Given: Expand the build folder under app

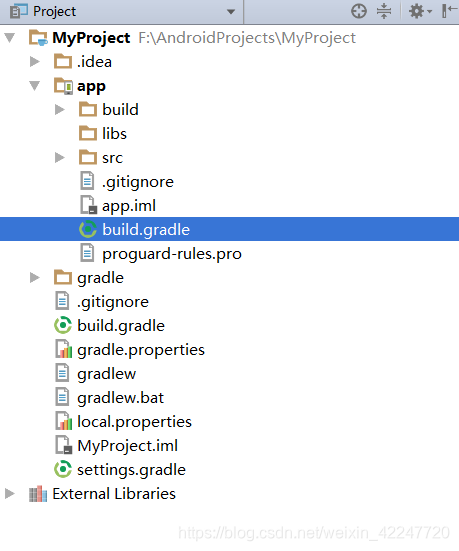Looking at the screenshot, I should pyautogui.click(x=60, y=110).
